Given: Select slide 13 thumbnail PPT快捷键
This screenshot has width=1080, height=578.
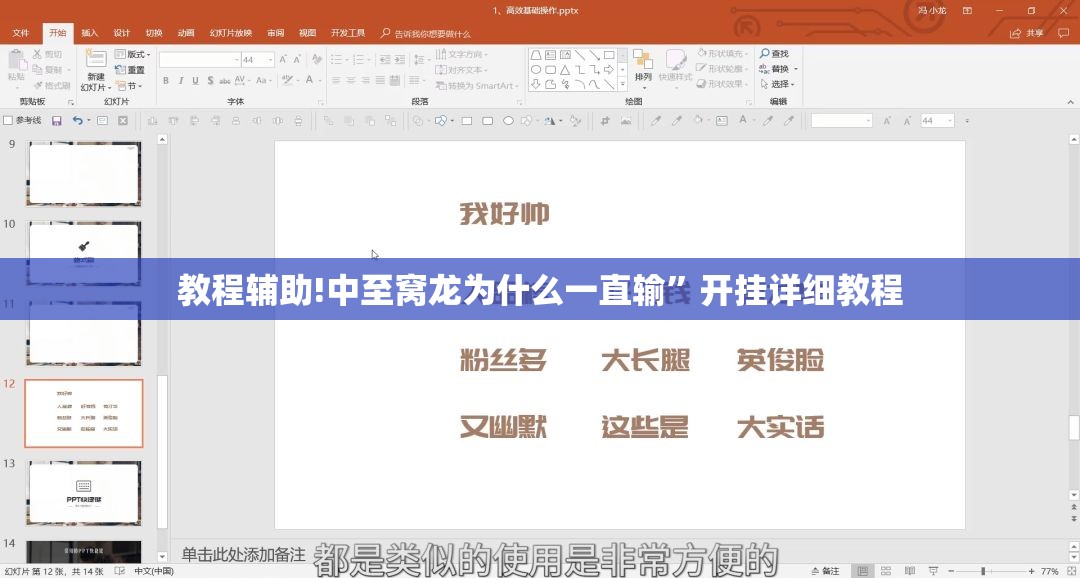Looking at the screenshot, I should point(84,493).
